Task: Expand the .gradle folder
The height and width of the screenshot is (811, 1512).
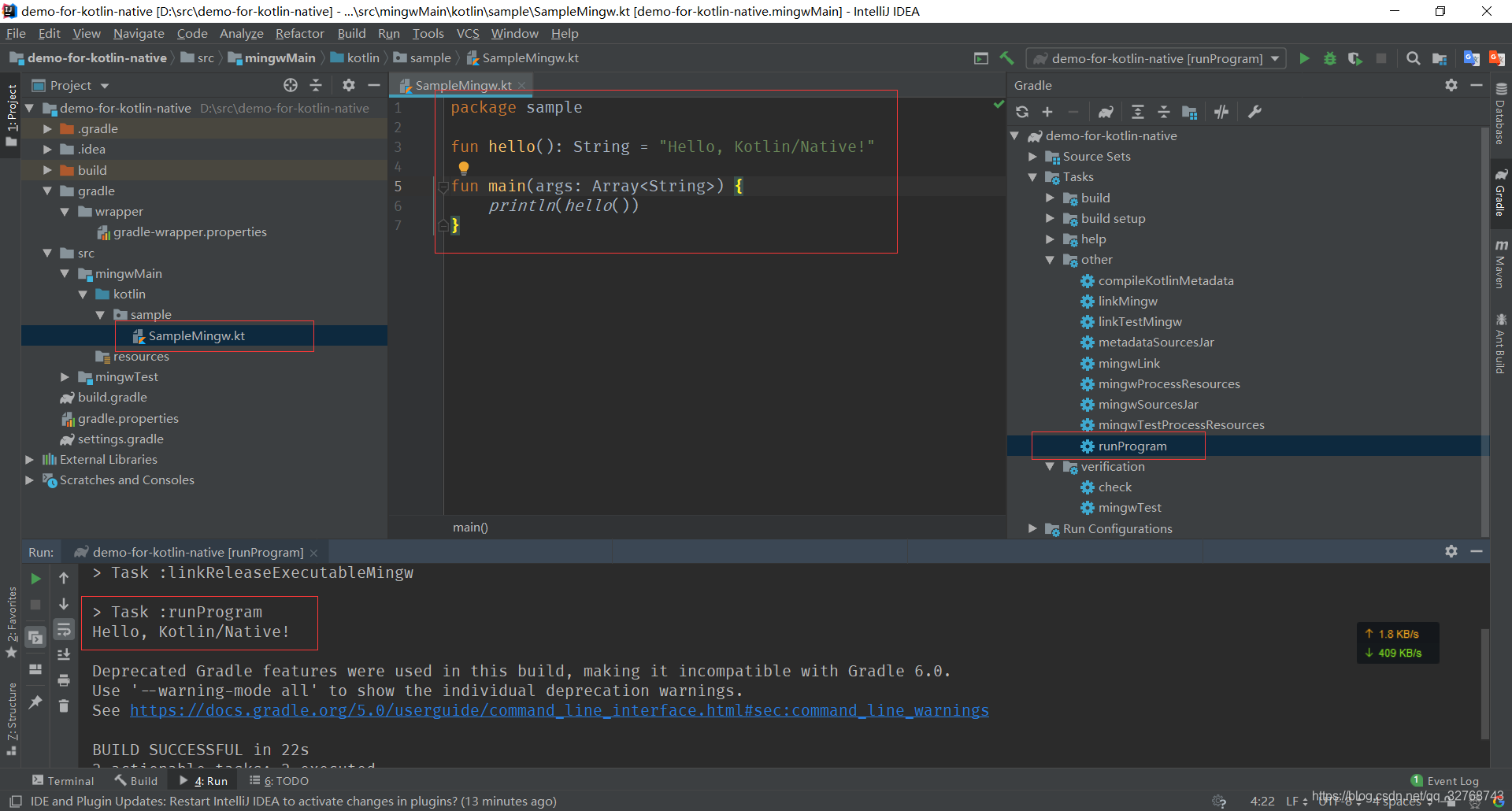Action: 47,128
